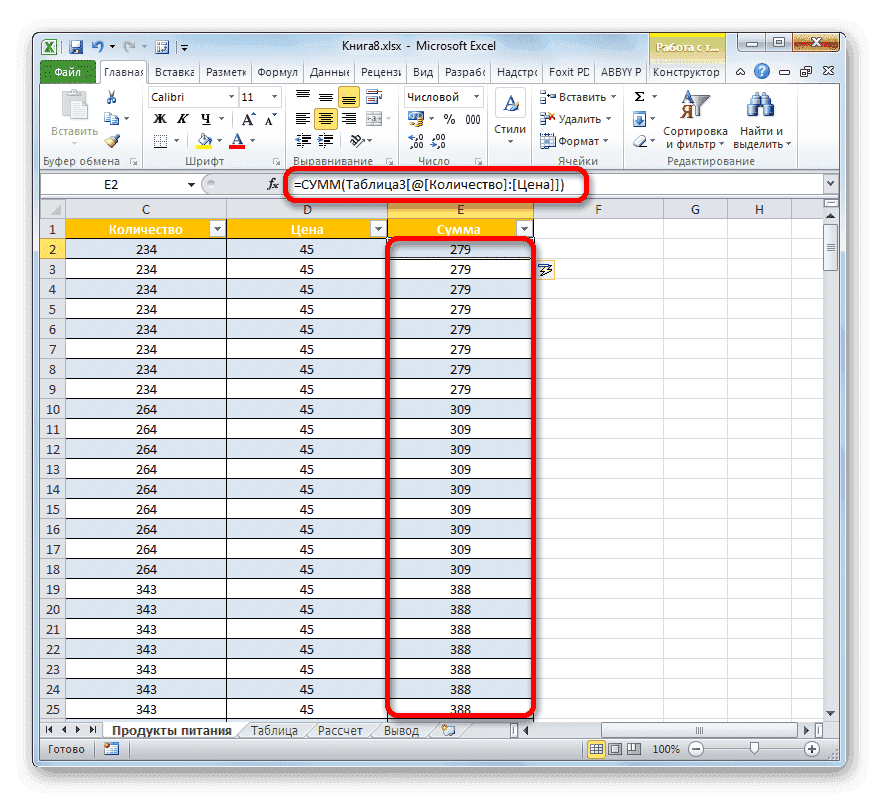Toggle bold formatting (Ж)
Image resolution: width=879 pixels, height=800 pixels.
158,117
